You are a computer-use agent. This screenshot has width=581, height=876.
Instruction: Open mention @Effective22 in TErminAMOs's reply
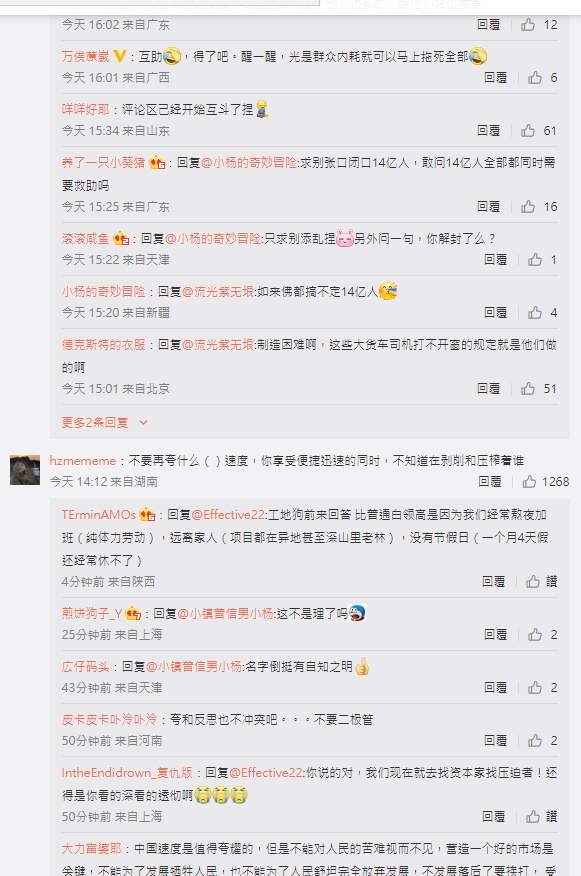click(x=229, y=515)
